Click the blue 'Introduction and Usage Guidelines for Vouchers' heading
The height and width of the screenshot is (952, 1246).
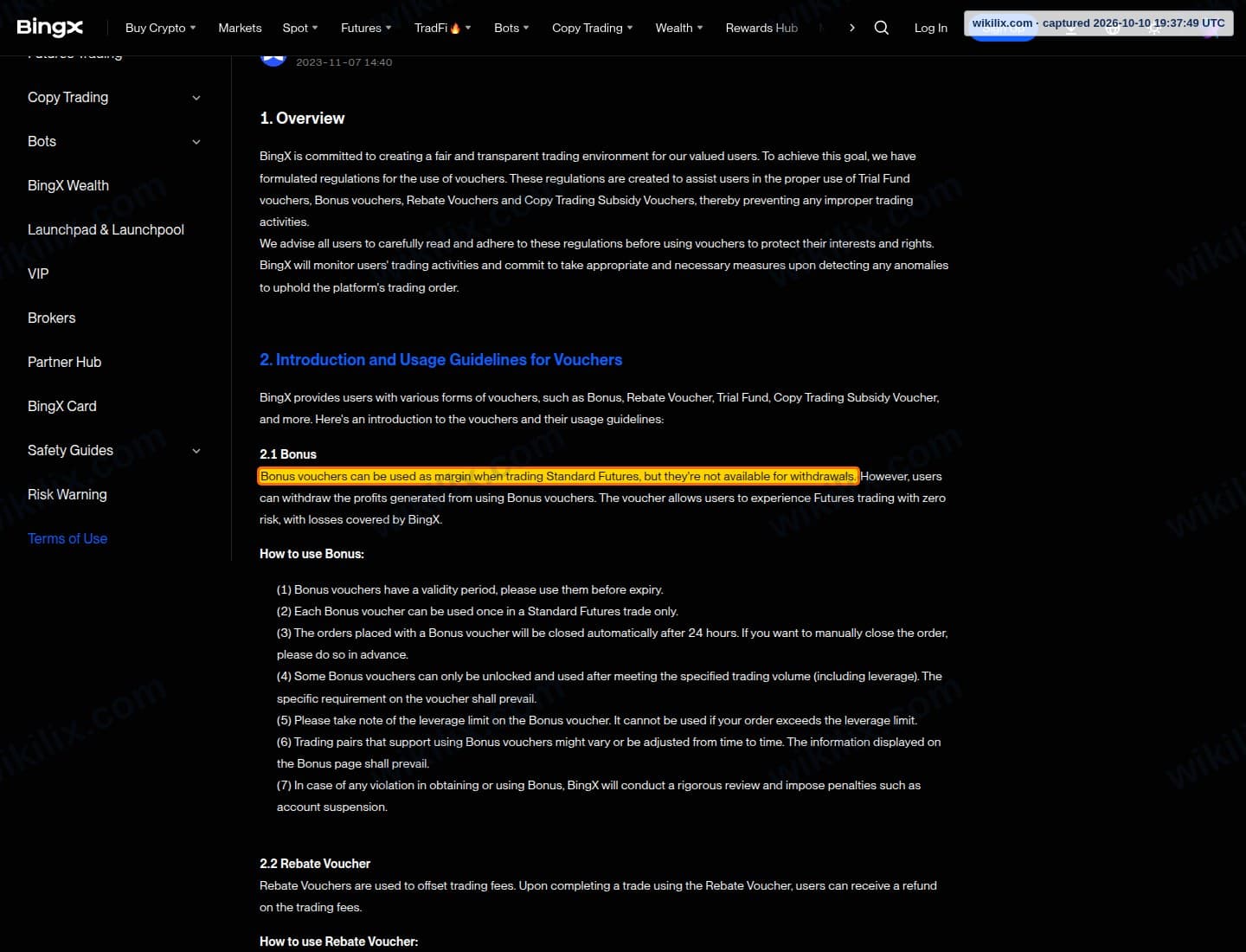(441, 360)
